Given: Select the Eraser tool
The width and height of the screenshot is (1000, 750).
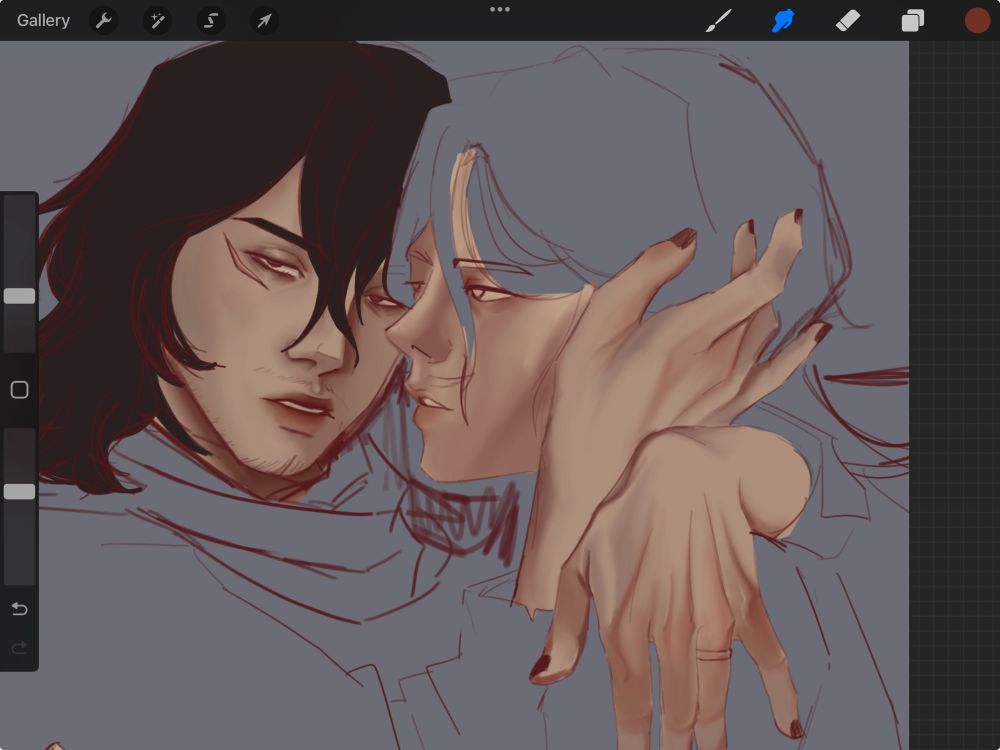Looking at the screenshot, I should [847, 20].
